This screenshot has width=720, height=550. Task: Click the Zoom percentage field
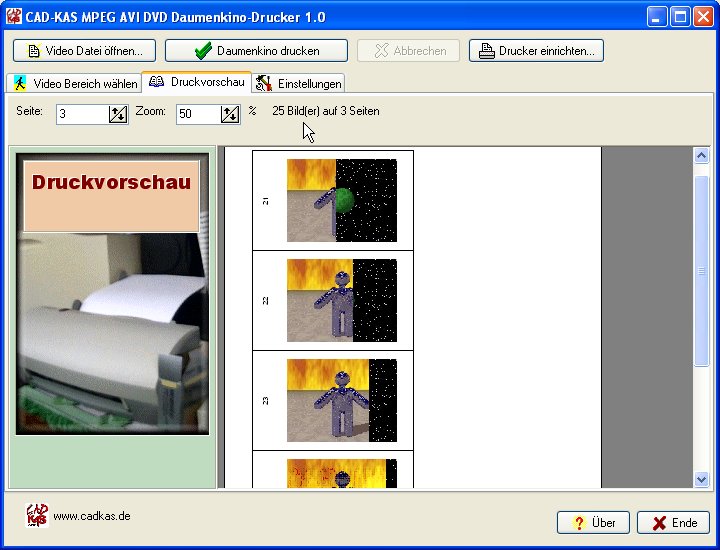point(198,114)
